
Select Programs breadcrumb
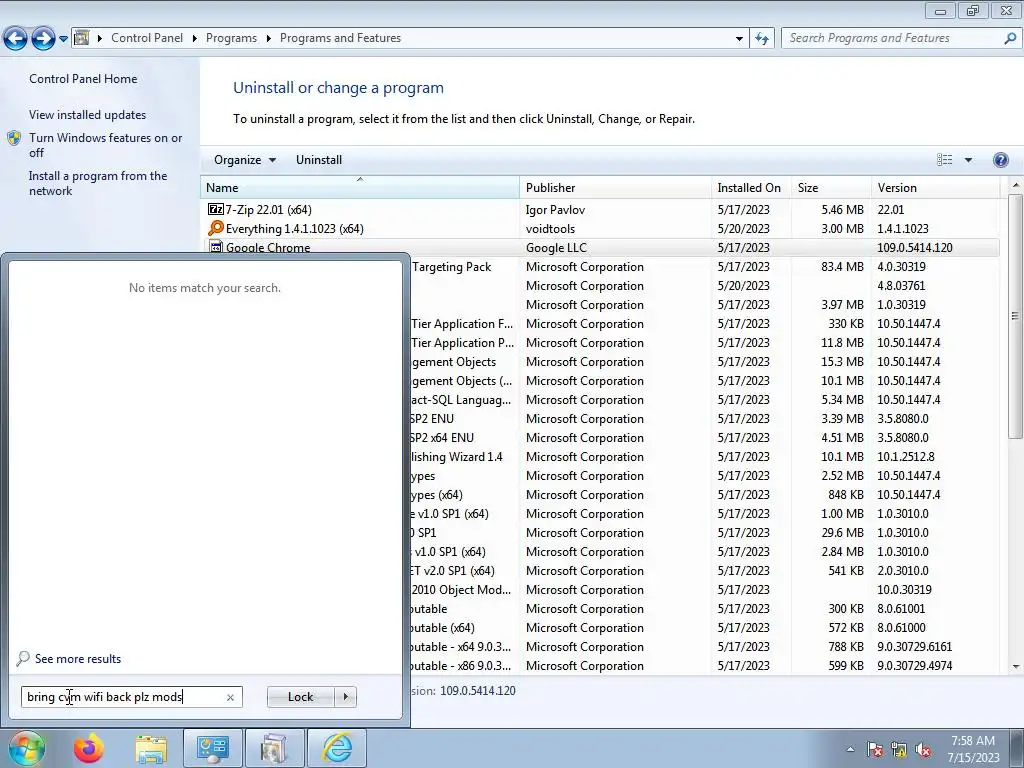coord(231,38)
